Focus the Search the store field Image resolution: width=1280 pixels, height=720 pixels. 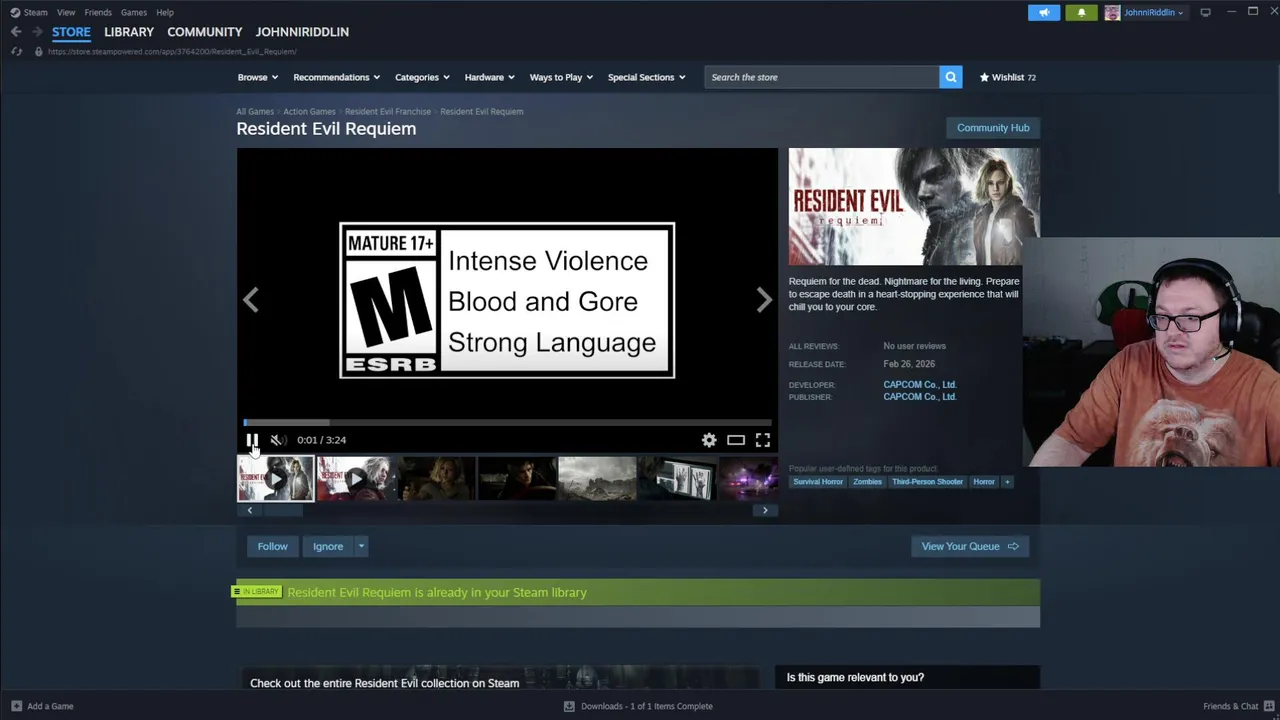click(821, 77)
